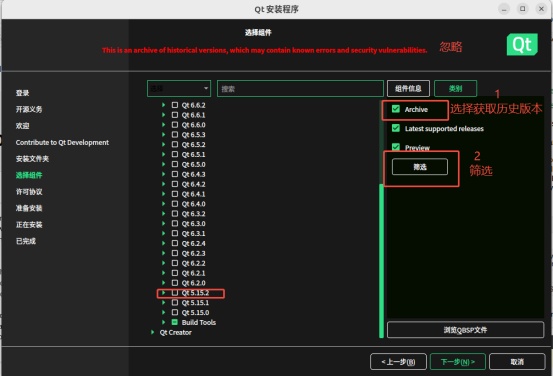Switch to the category tab button
The width and height of the screenshot is (553, 377).
click(455, 88)
